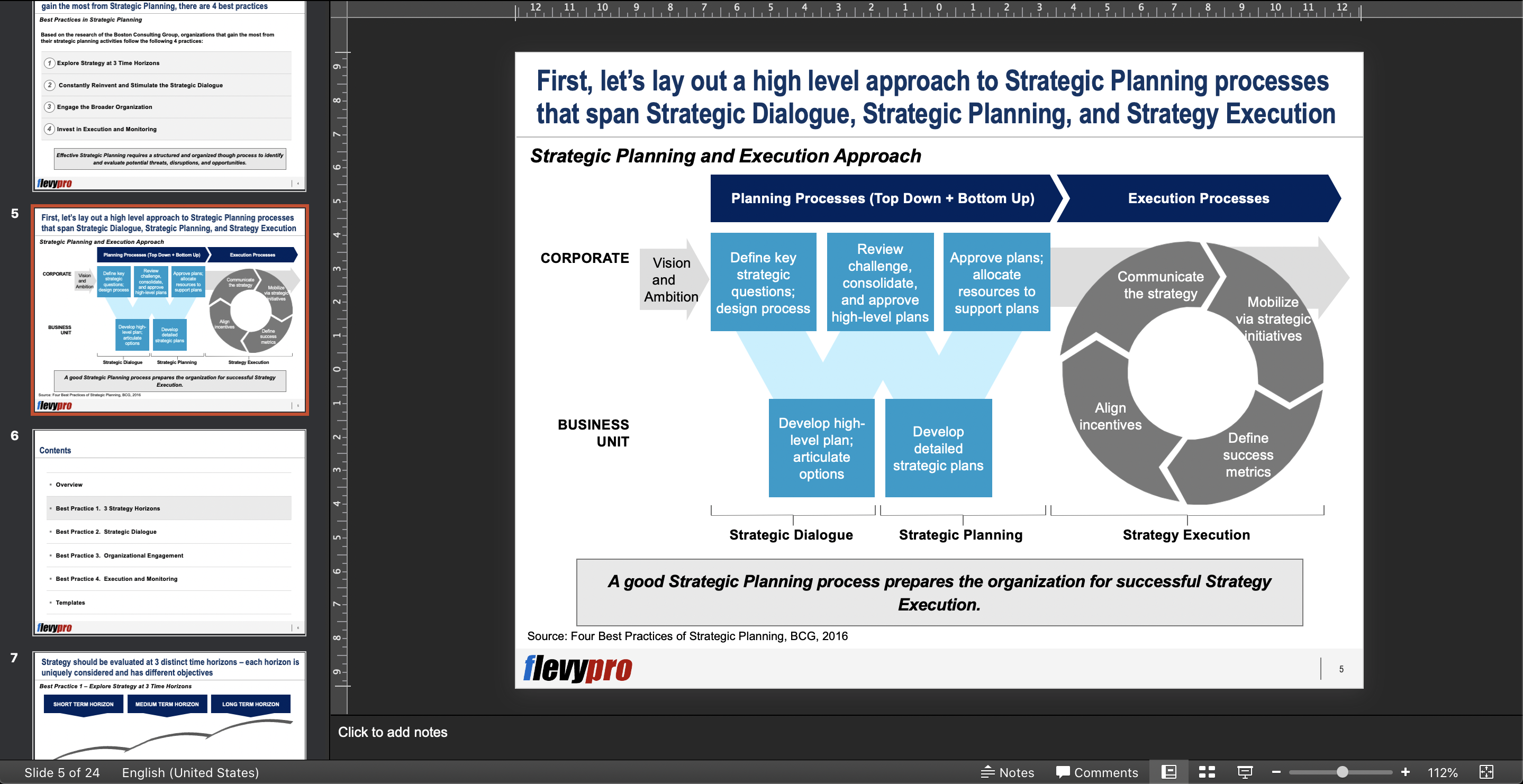Select Develop detailed strategic plans box
The width and height of the screenshot is (1523, 784).
coord(938,448)
